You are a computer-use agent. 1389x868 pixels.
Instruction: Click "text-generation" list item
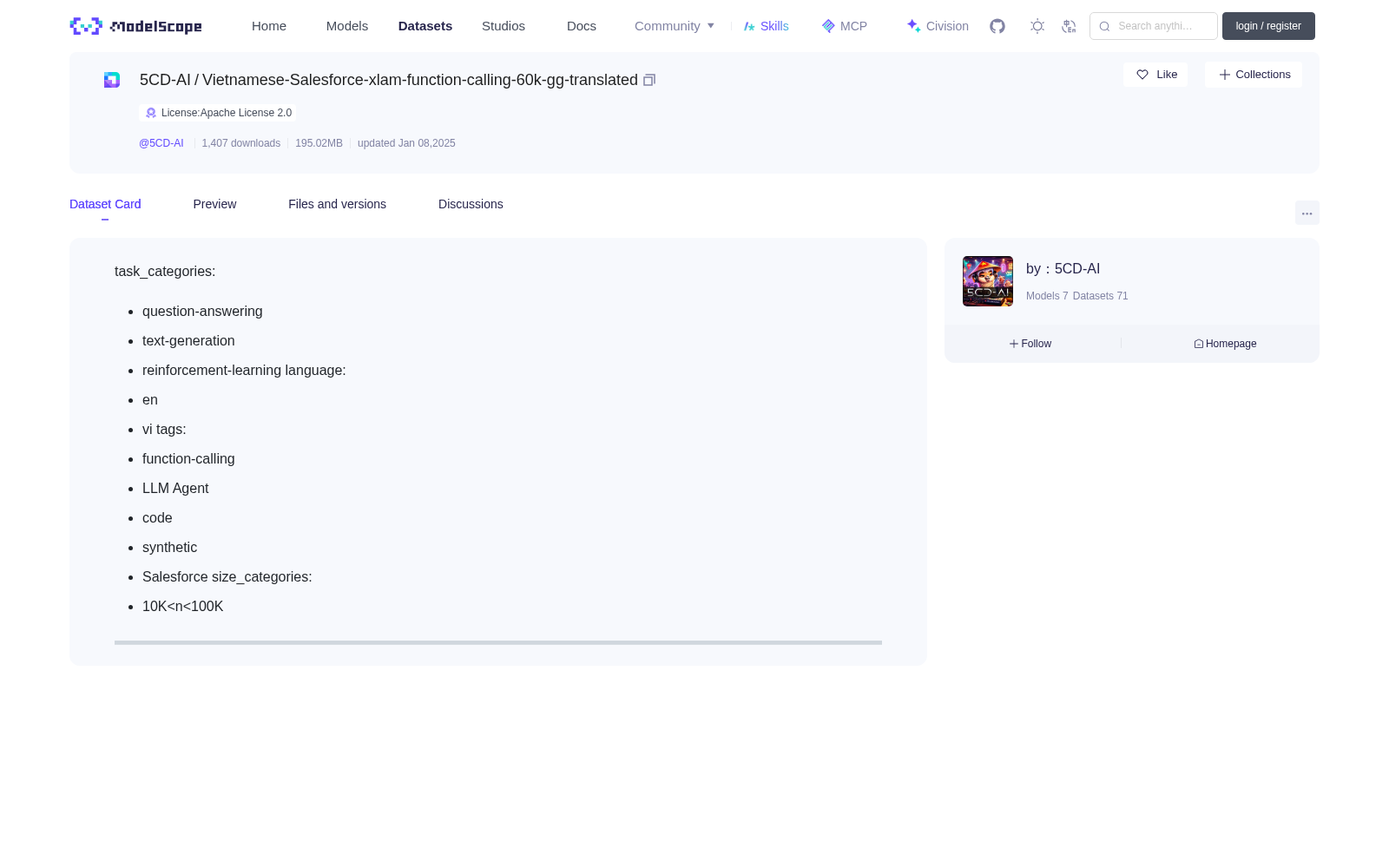click(x=188, y=341)
